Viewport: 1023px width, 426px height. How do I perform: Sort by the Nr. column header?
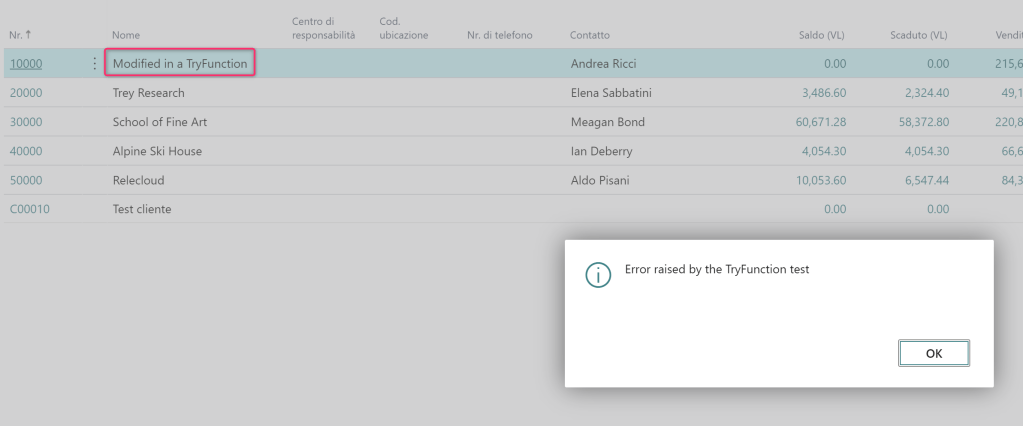pyautogui.click(x=20, y=35)
